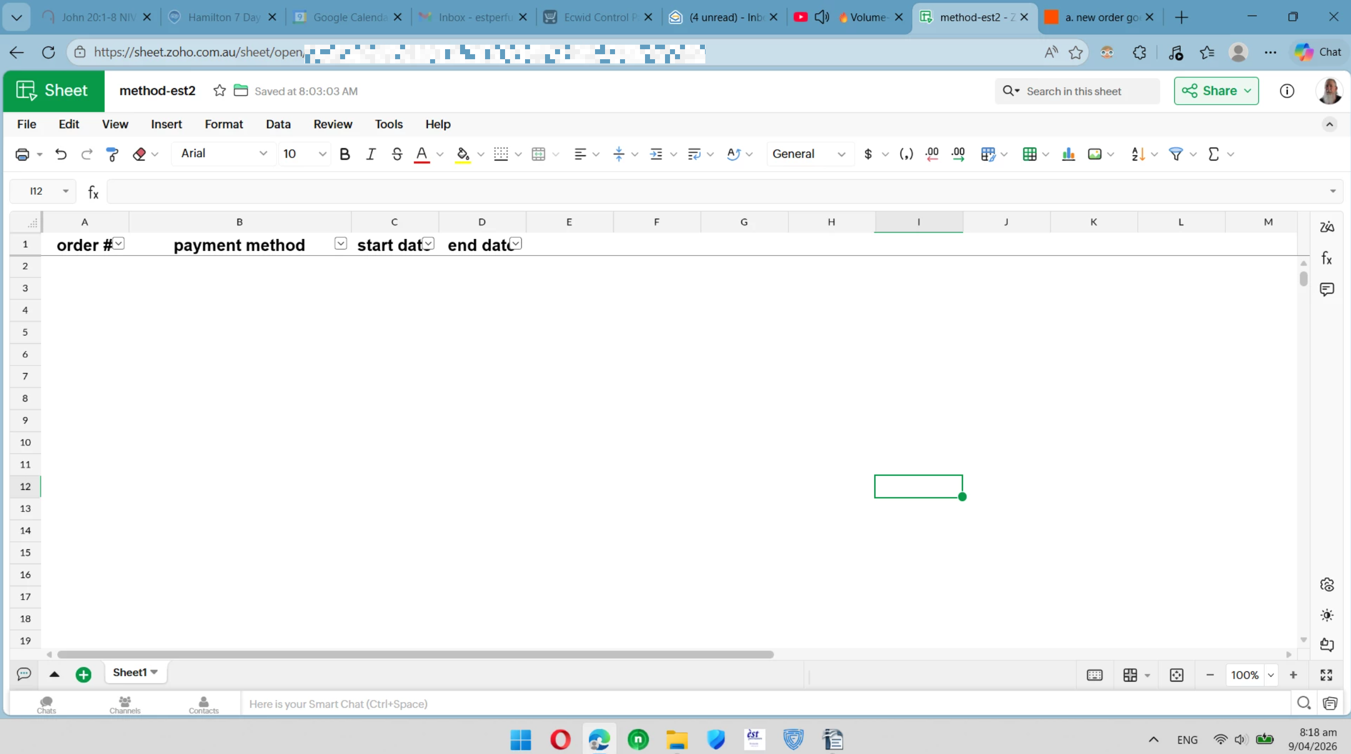Open Windows Start menu

(x=521, y=740)
